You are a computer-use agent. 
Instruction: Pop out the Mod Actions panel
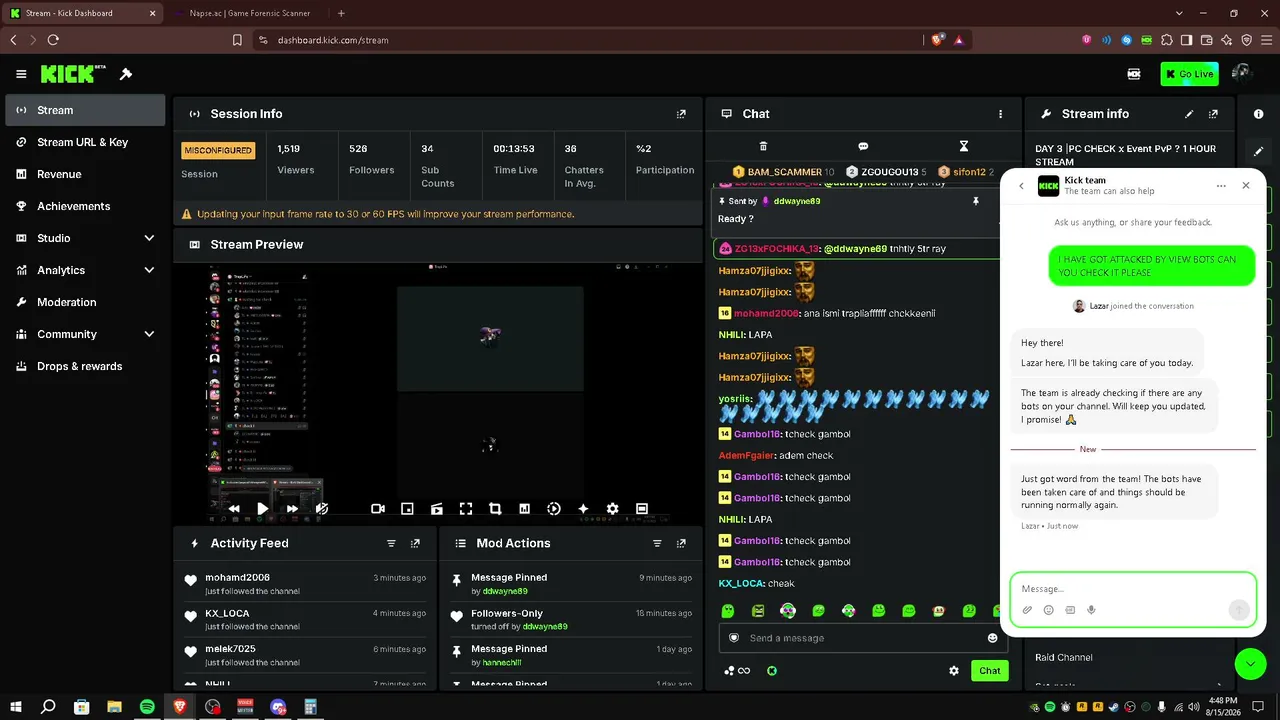coord(681,543)
